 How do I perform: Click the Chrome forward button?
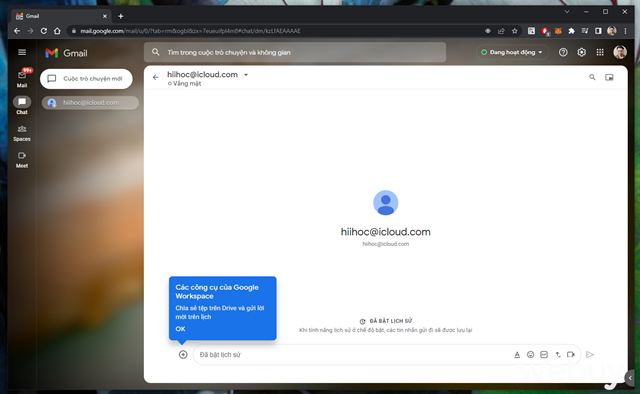[x=30, y=31]
